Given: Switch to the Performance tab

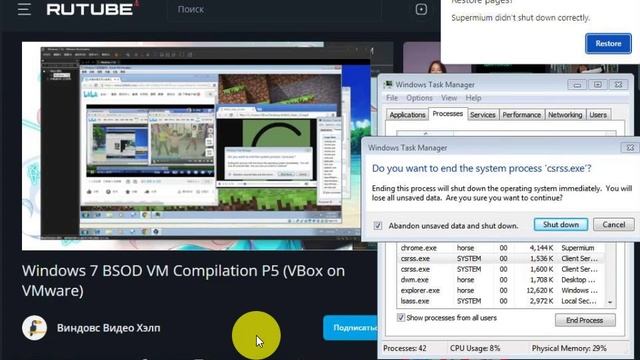Looking at the screenshot, I should (x=522, y=115).
